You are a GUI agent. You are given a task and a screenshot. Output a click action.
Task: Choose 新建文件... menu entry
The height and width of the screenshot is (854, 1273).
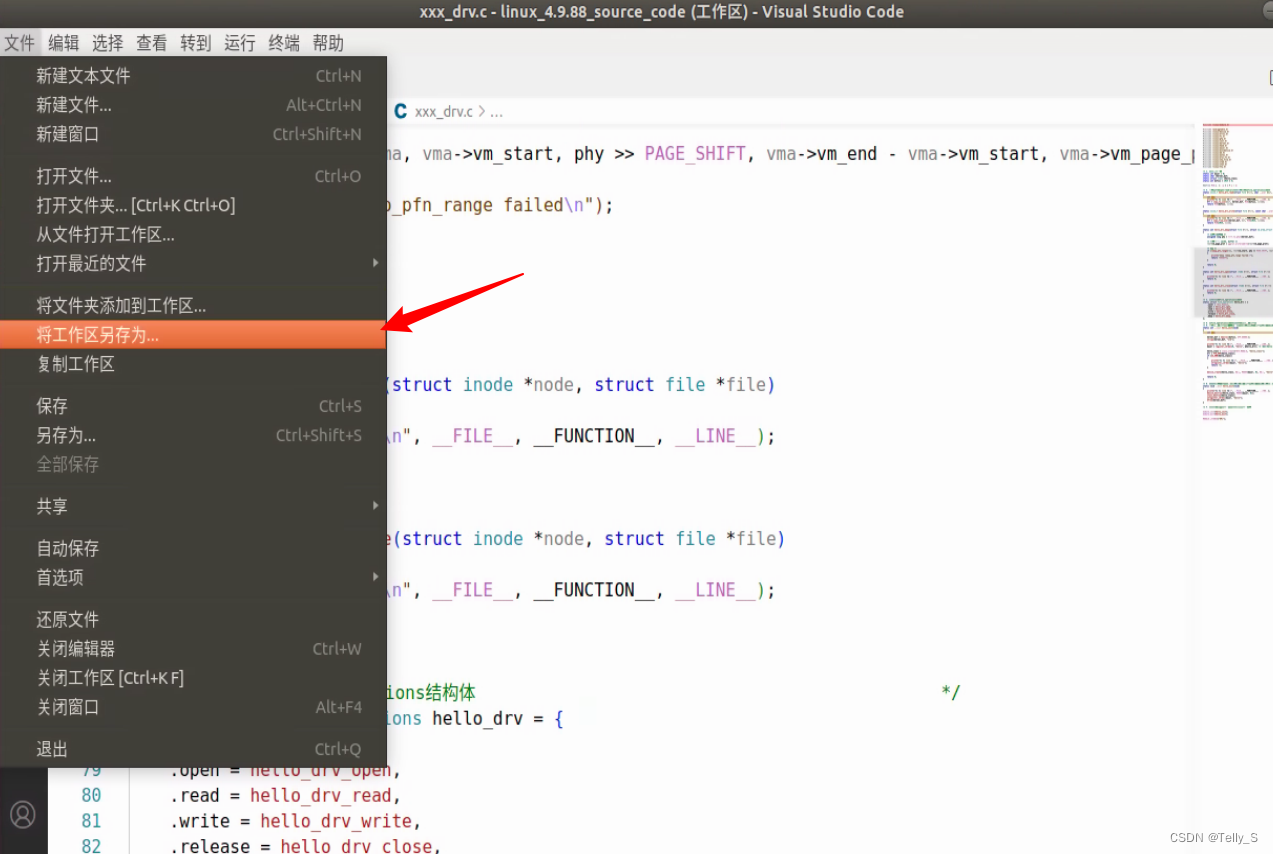click(193, 105)
